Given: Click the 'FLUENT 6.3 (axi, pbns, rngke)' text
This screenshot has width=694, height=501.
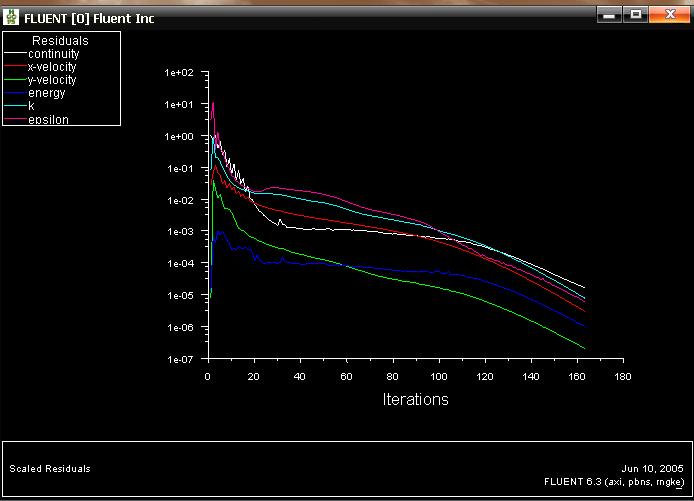Looking at the screenshot, I should click(x=614, y=482).
